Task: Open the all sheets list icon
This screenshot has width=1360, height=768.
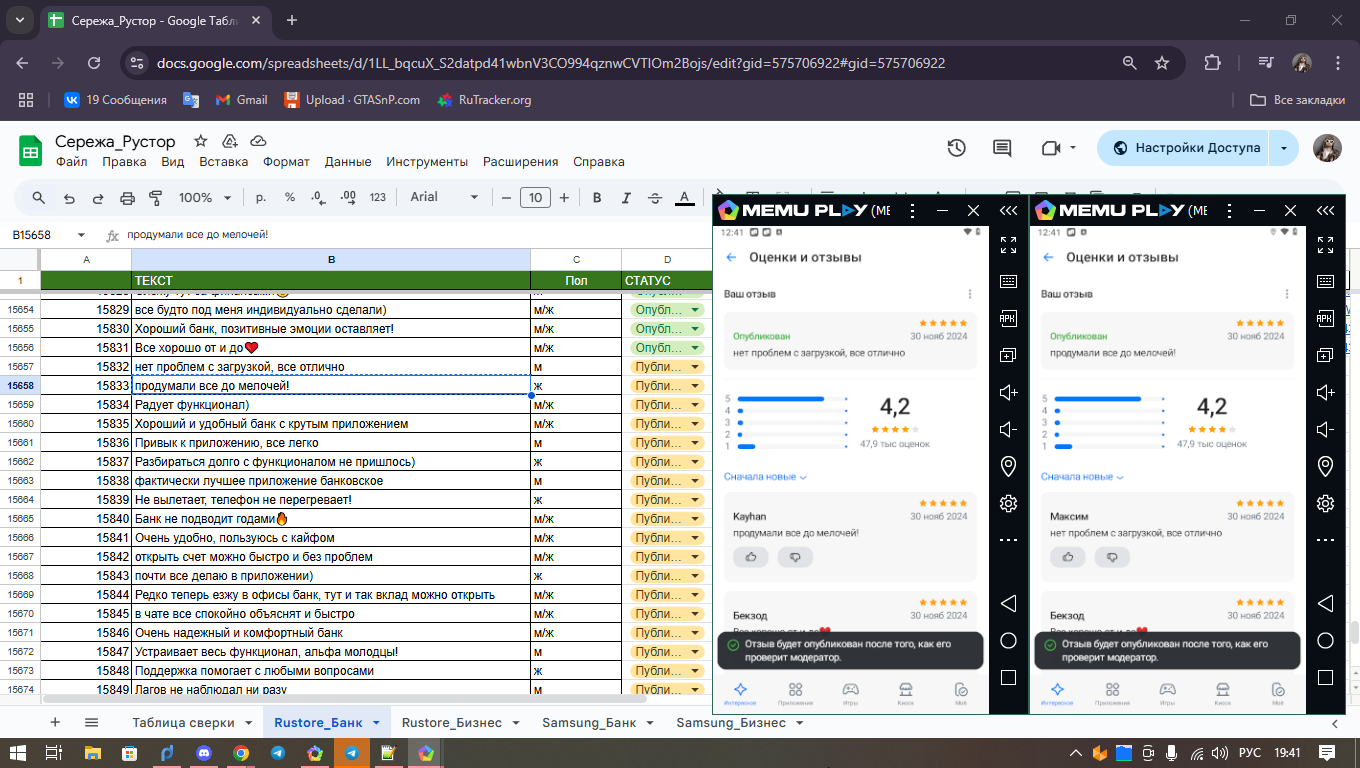Action: (91, 722)
